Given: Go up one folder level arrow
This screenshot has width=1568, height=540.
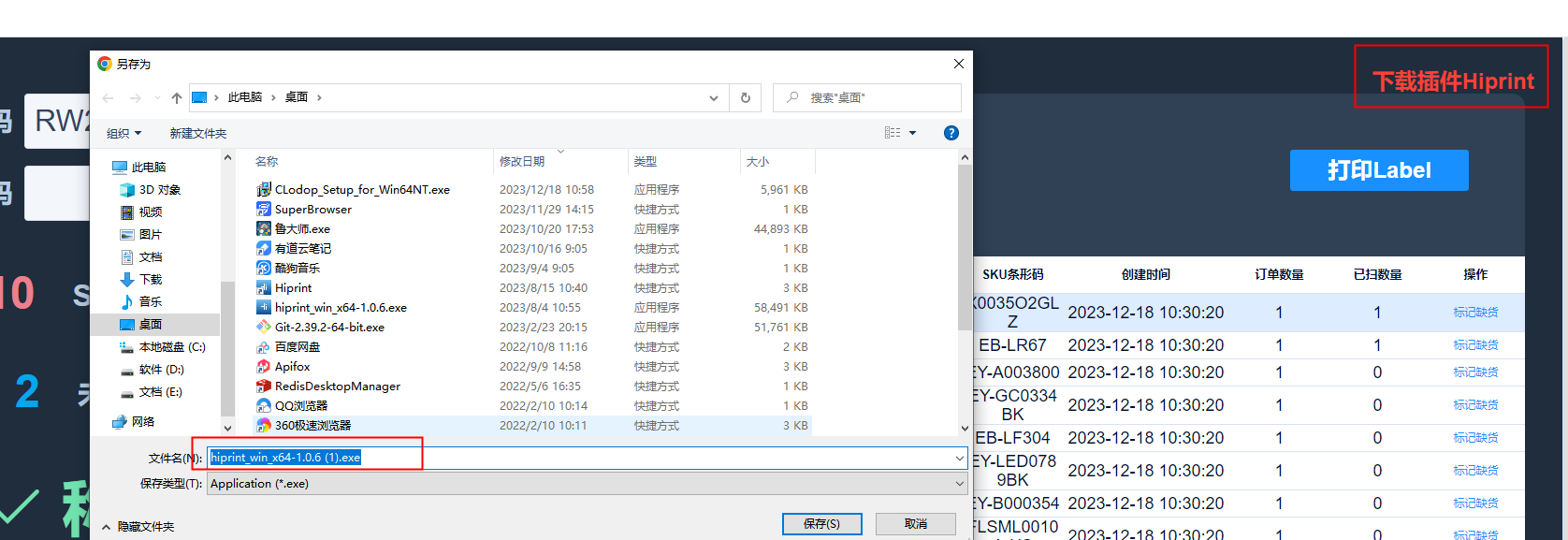Looking at the screenshot, I should 177,97.
